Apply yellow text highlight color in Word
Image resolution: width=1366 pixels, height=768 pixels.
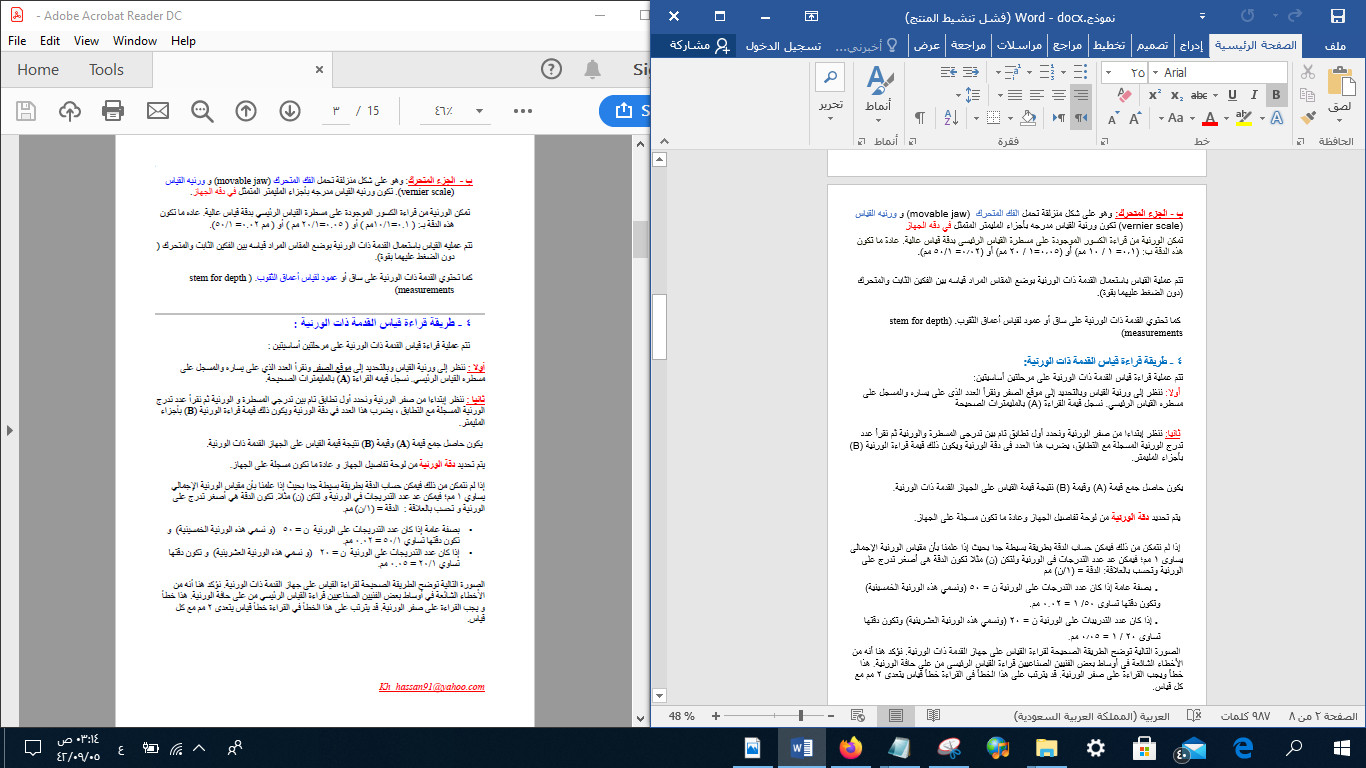point(1244,120)
